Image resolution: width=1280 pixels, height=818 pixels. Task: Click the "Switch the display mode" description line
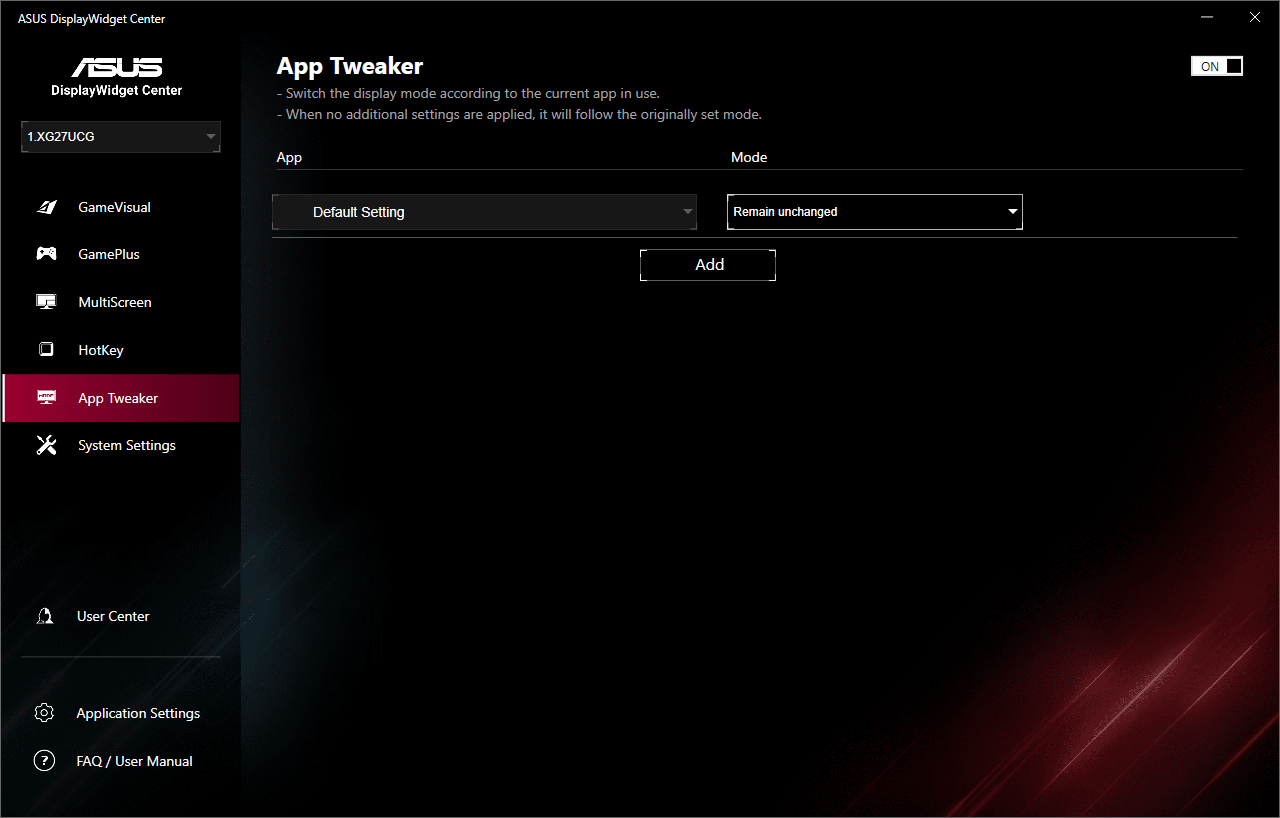click(468, 94)
